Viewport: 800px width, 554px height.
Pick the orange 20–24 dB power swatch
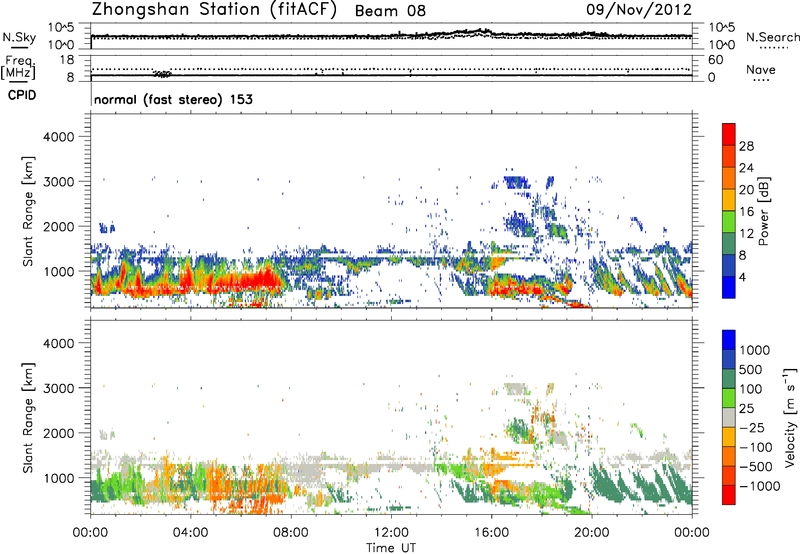[729, 178]
